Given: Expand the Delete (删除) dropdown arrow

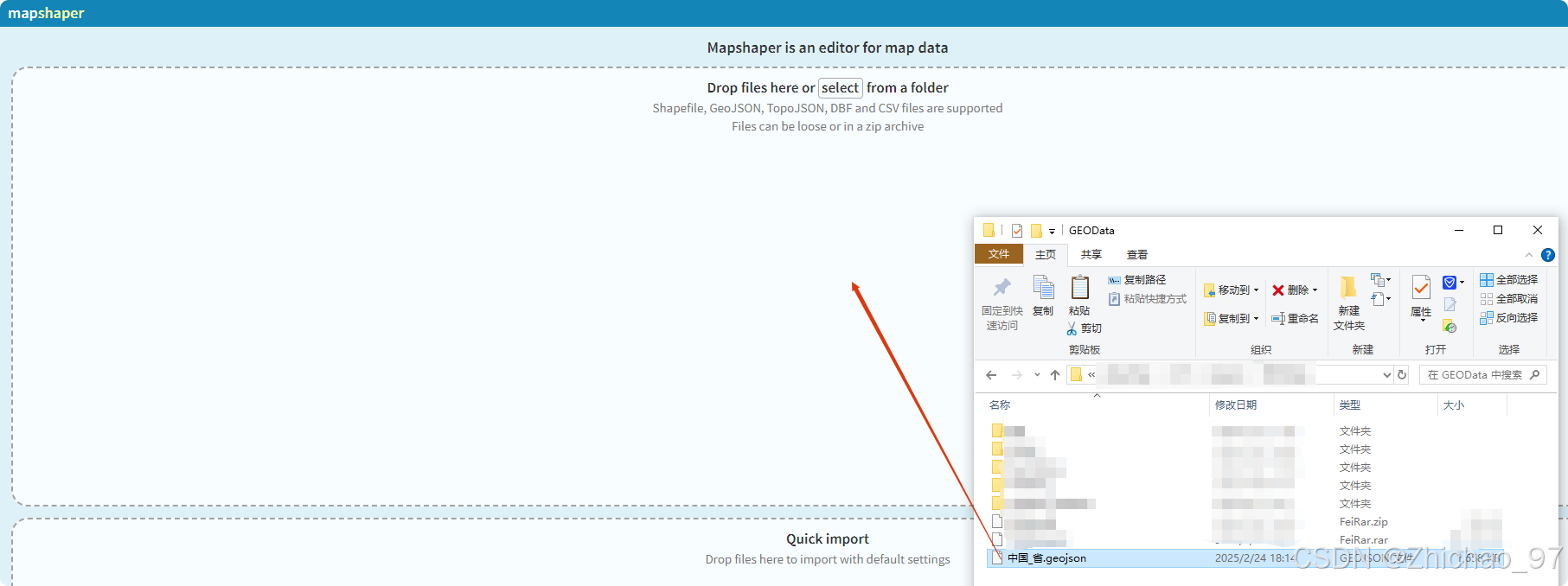Looking at the screenshot, I should click(1315, 290).
